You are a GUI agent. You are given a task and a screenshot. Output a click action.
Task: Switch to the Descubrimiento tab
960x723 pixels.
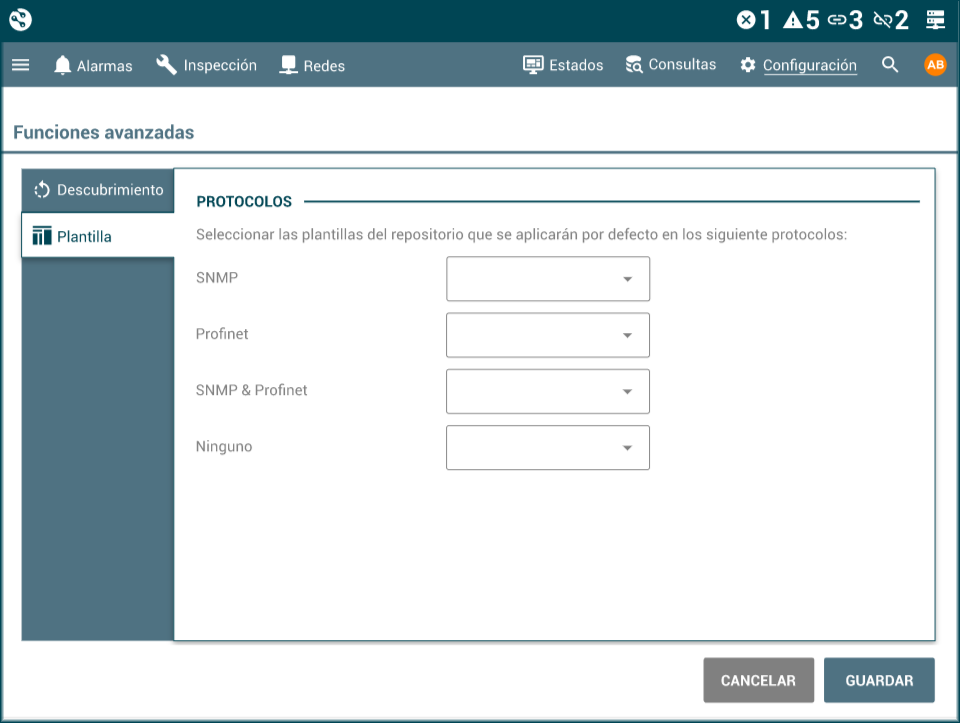pyautogui.click(x=98, y=190)
